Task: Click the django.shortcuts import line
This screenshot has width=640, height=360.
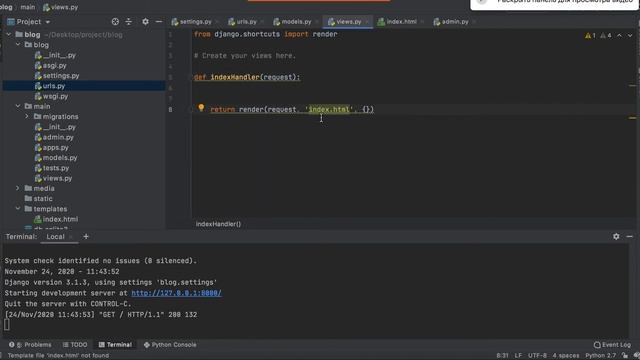Action: tap(266, 34)
